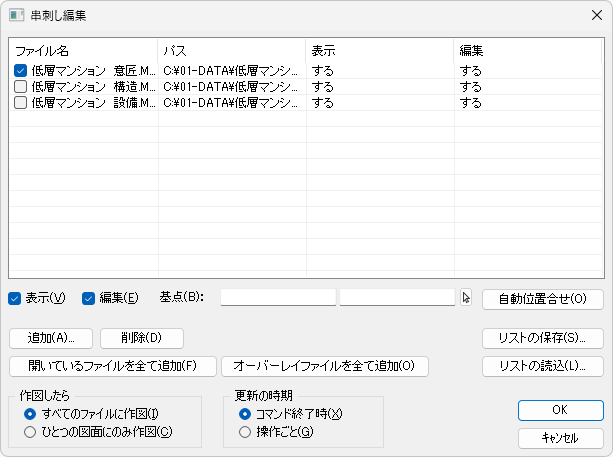Check the 設備 file row checkbox
Image resolution: width=613 pixels, height=457 pixels.
pos(20,102)
